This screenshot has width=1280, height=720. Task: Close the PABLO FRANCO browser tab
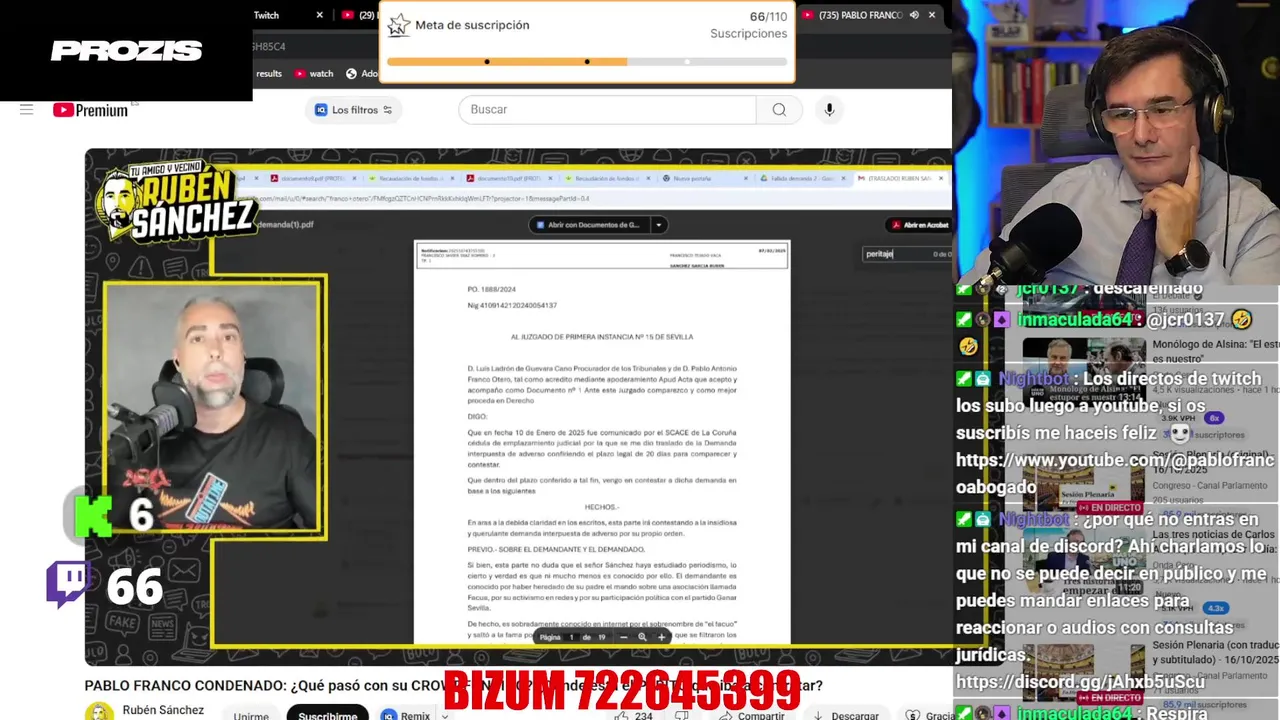coord(932,15)
